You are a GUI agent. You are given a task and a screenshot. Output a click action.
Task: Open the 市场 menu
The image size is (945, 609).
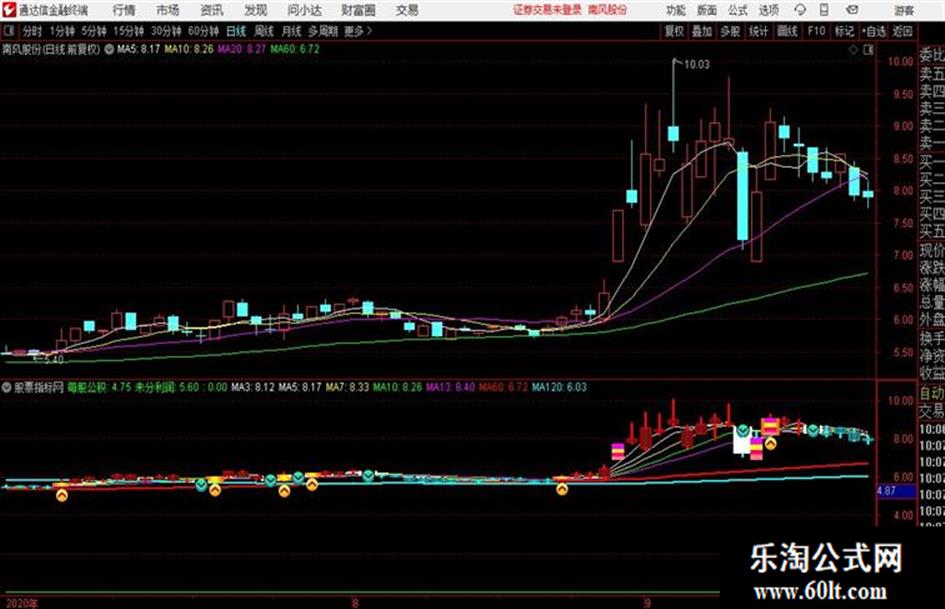168,10
